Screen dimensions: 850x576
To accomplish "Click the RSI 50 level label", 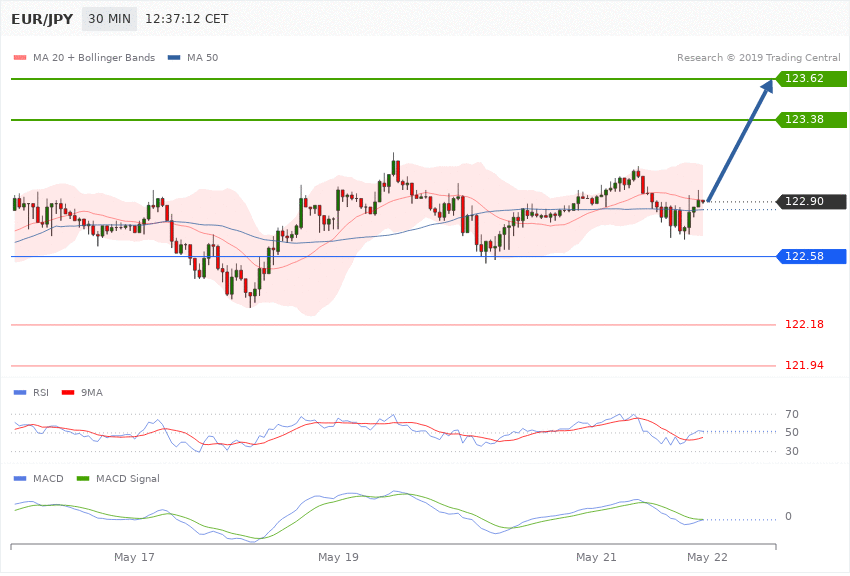I will tap(791, 432).
